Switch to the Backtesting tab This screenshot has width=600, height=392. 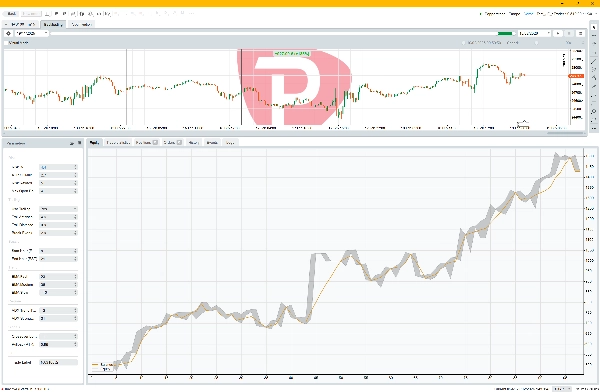pos(53,24)
